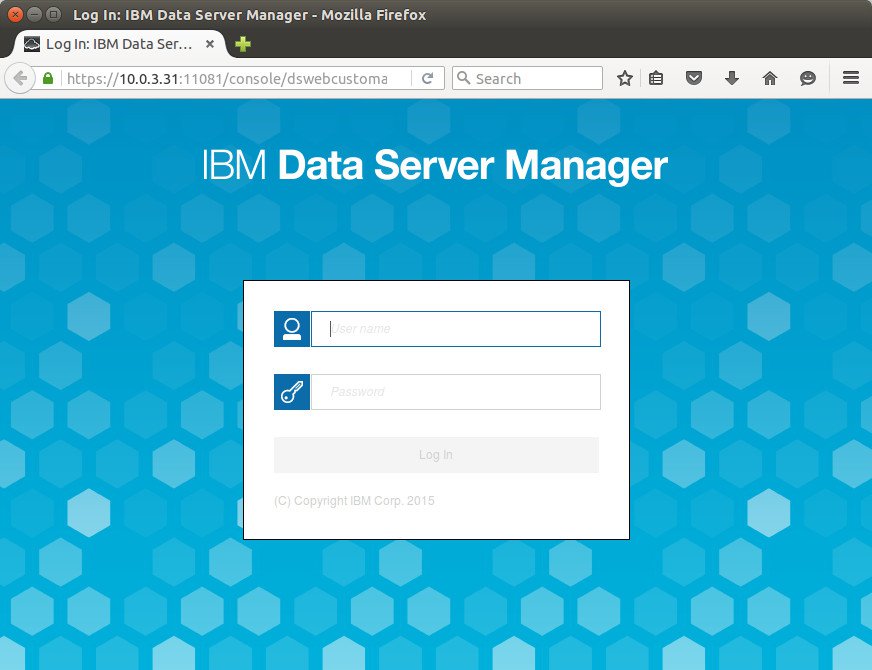The image size is (872, 670).
Task: Click the key icon beside Password
Action: [292, 392]
